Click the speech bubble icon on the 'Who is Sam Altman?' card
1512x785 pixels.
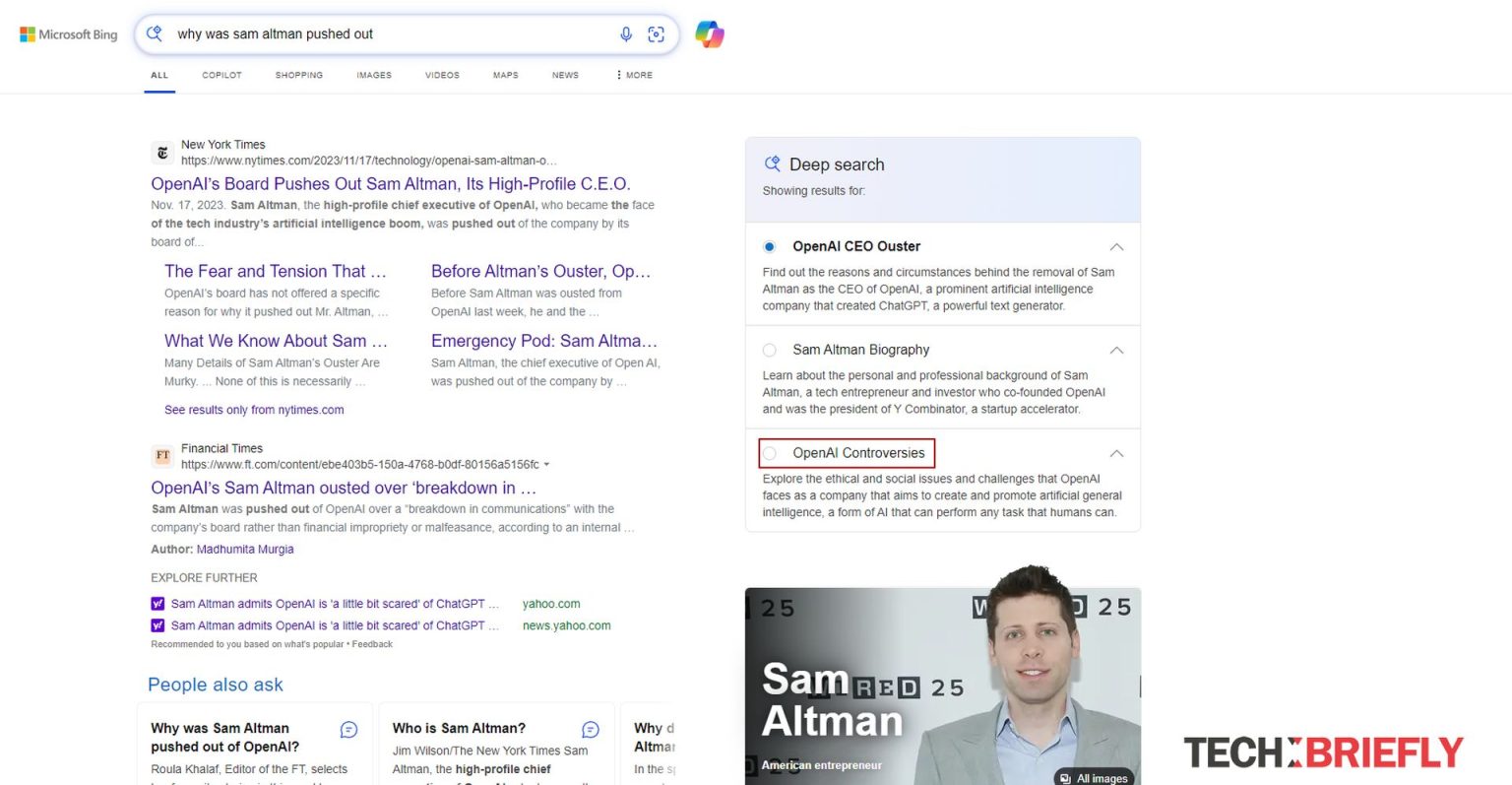tap(591, 730)
